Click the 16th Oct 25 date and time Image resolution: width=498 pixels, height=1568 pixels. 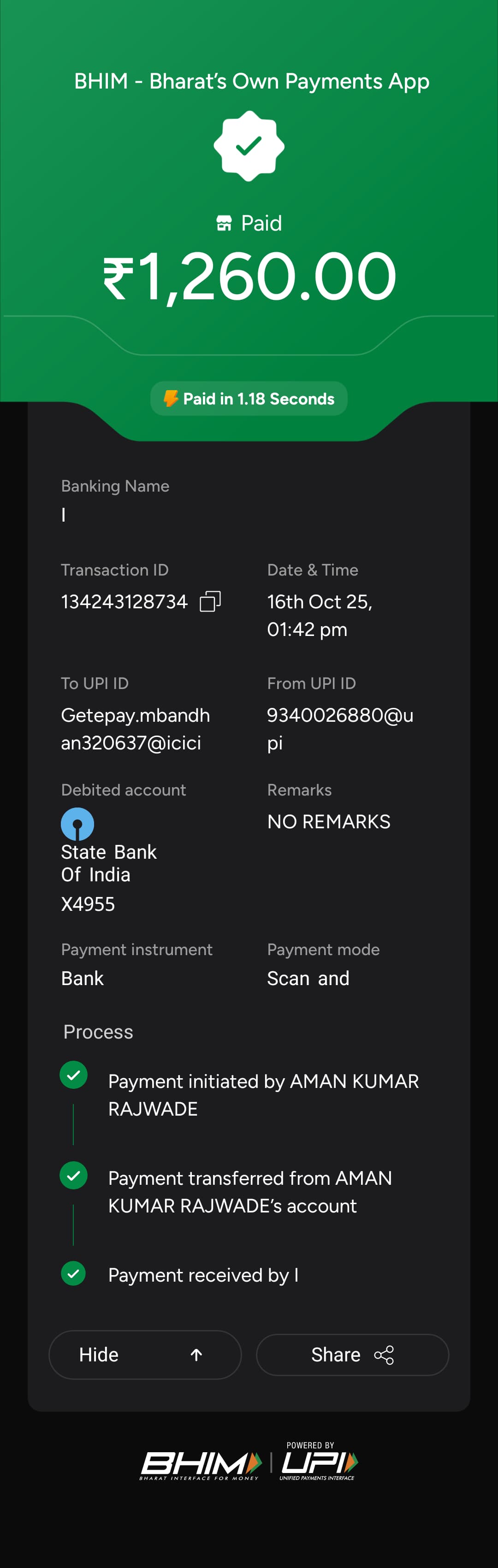(x=320, y=615)
